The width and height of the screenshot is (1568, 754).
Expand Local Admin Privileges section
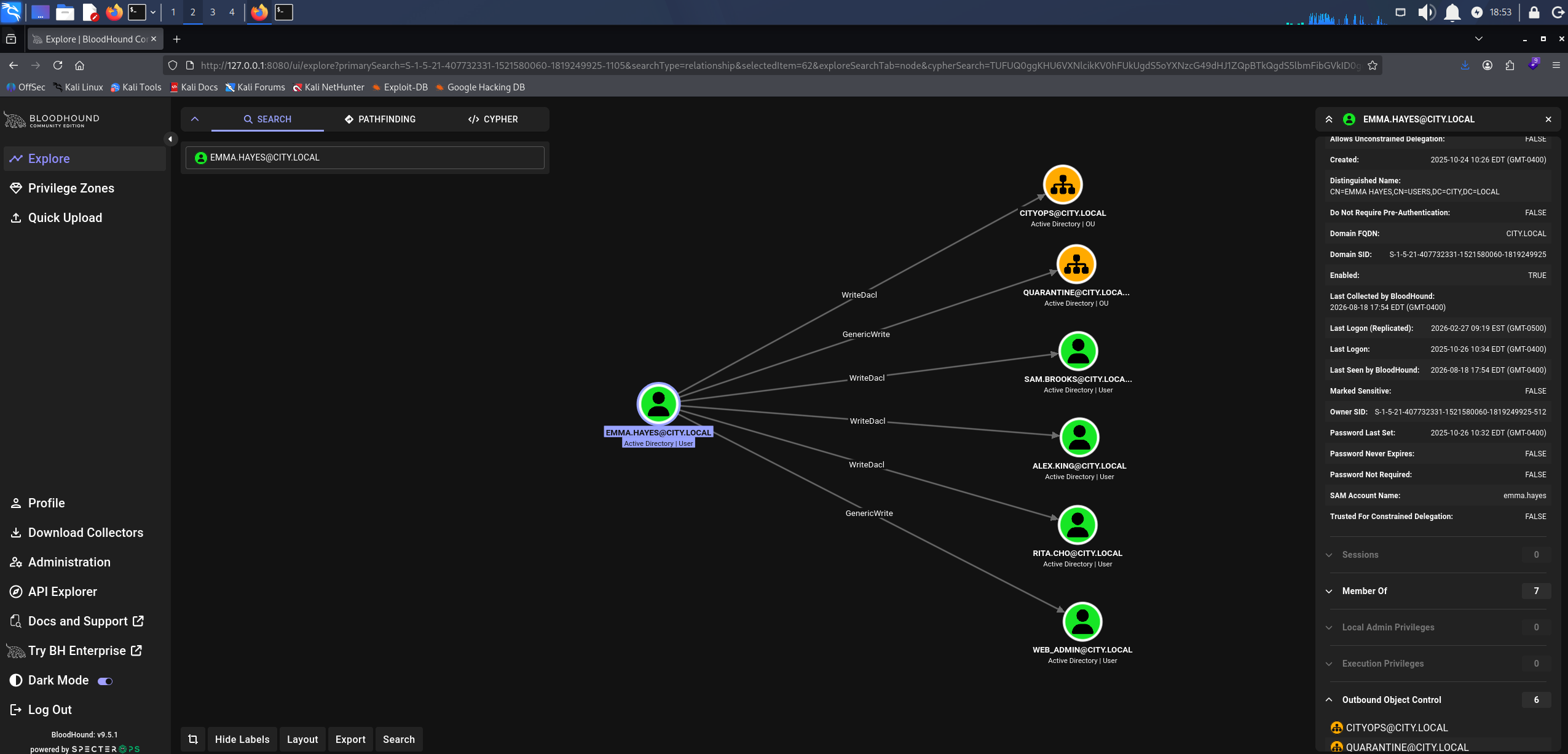pos(1438,627)
